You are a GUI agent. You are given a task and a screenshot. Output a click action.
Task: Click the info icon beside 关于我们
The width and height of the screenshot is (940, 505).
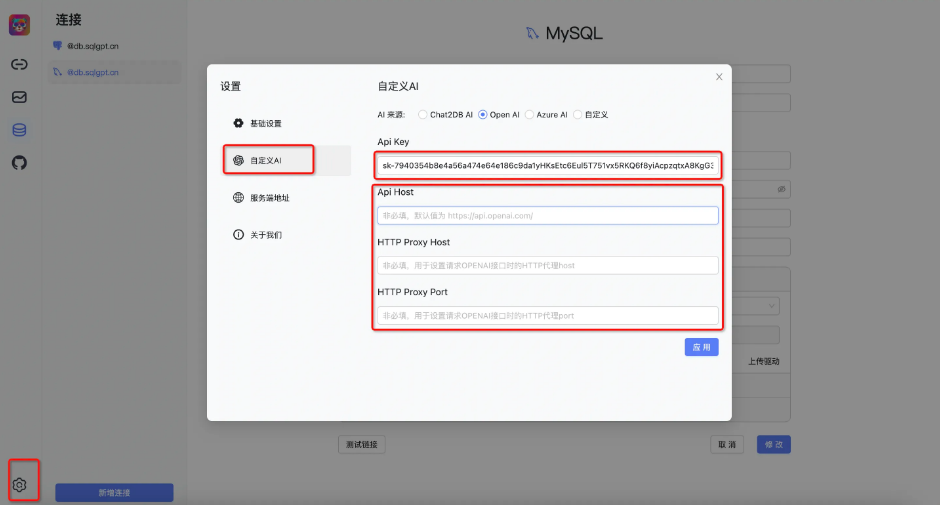238,235
